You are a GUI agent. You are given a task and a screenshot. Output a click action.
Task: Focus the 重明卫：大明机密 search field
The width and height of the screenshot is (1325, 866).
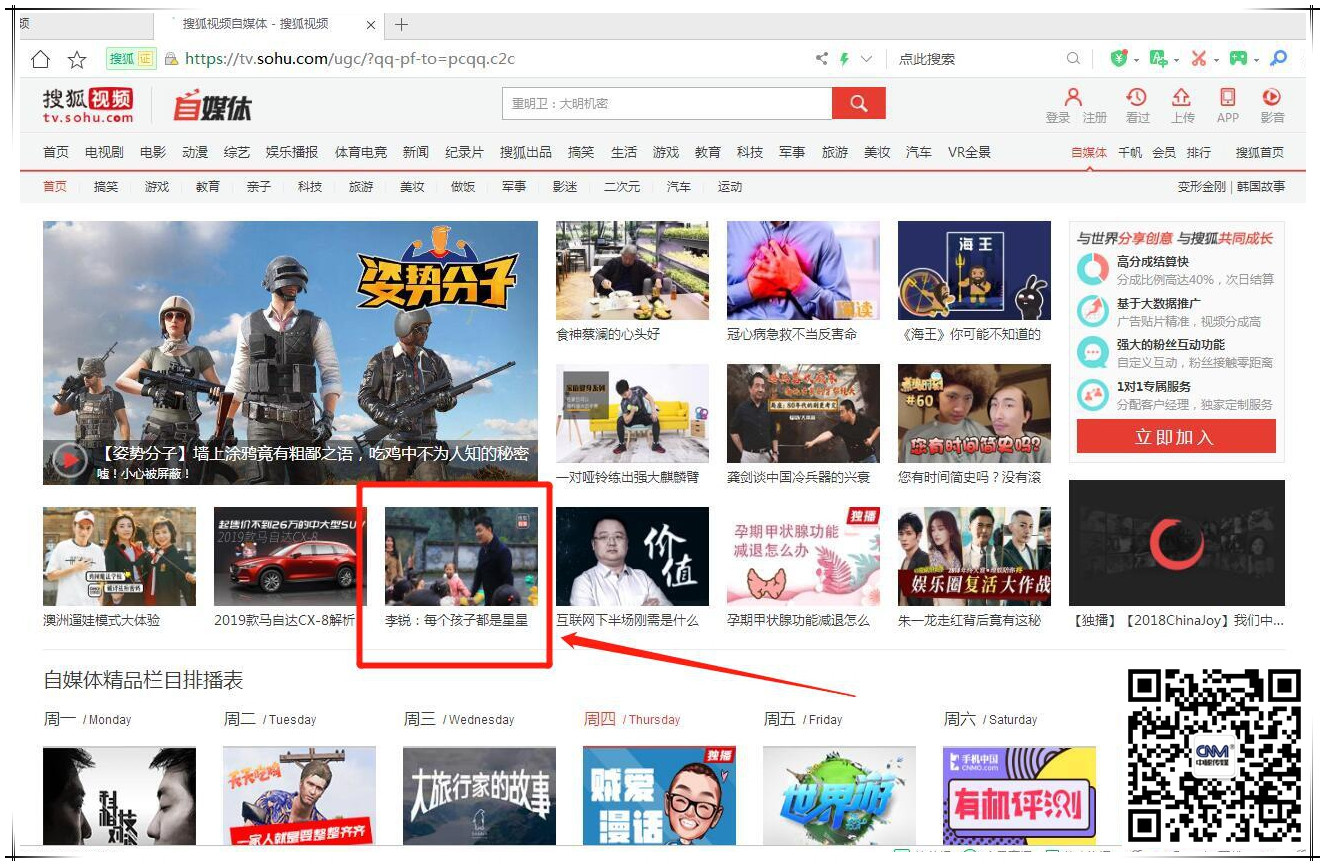667,103
